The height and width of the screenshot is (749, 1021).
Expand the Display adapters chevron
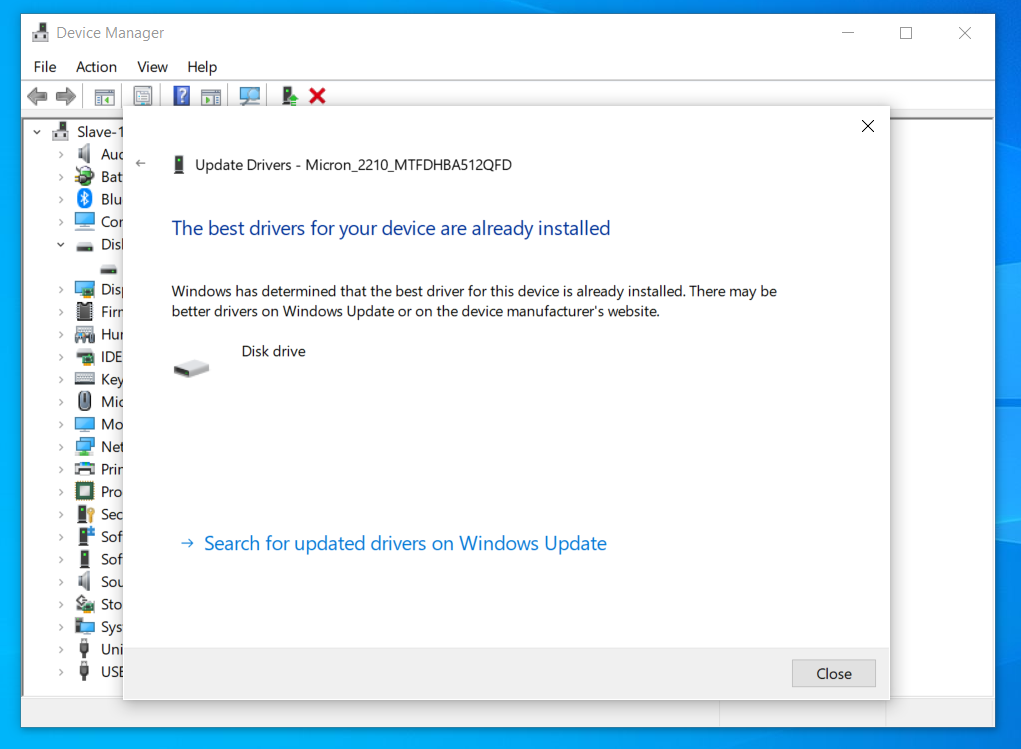(61, 289)
